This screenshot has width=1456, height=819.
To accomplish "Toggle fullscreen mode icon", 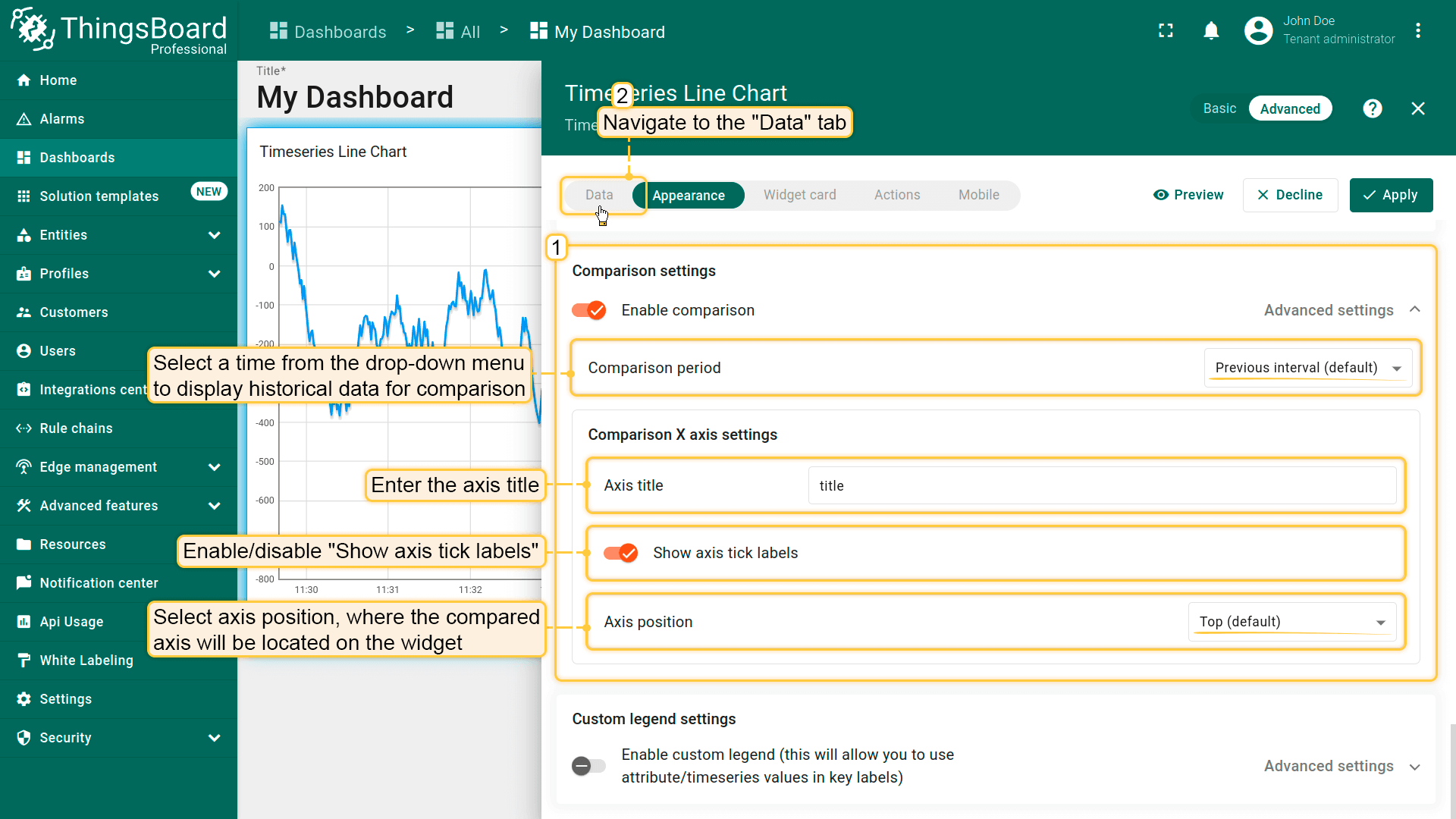I will click(1166, 31).
